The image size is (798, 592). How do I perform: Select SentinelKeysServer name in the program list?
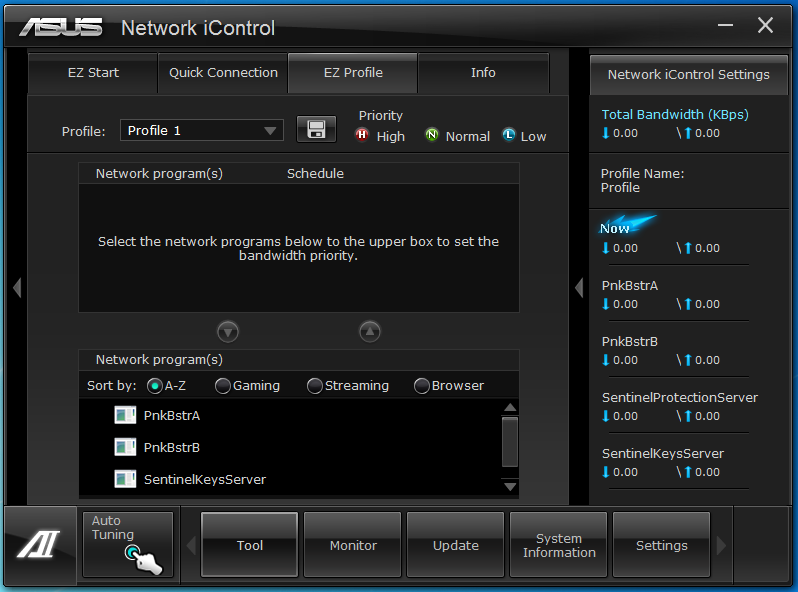[205, 479]
